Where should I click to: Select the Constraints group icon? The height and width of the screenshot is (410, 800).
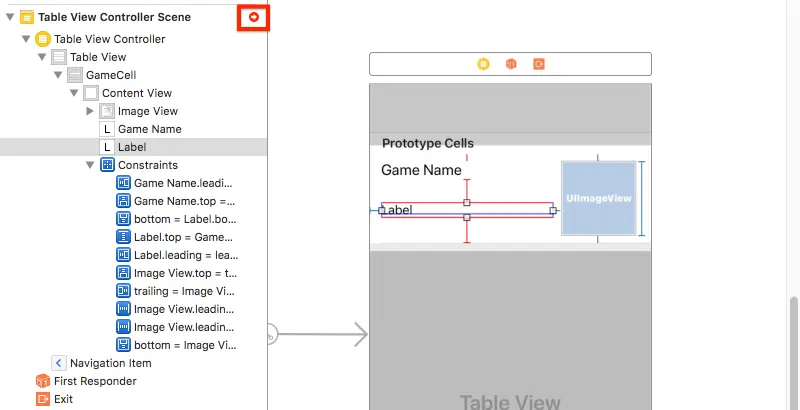point(107,165)
